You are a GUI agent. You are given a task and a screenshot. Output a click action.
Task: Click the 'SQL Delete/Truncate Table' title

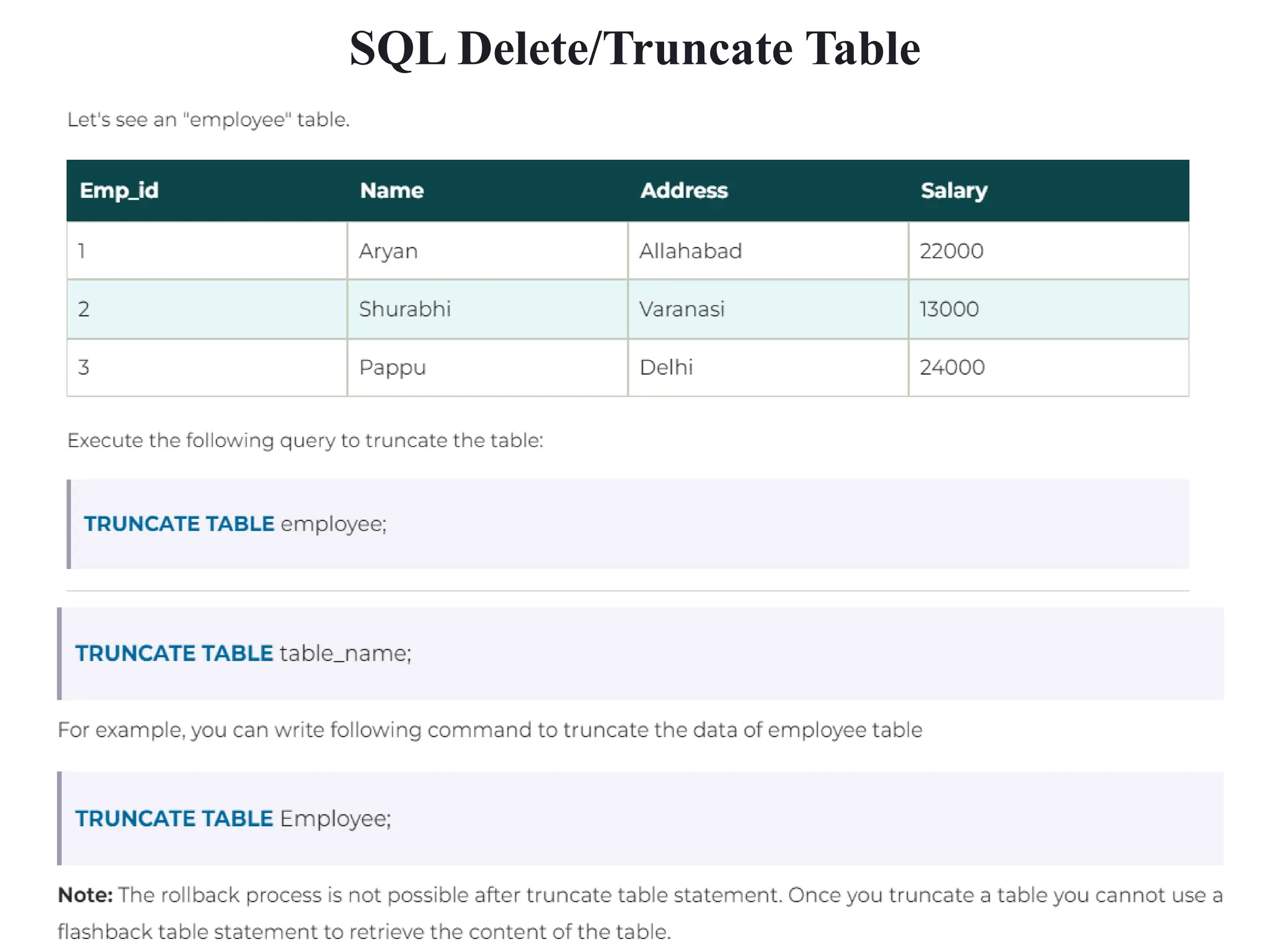634,48
